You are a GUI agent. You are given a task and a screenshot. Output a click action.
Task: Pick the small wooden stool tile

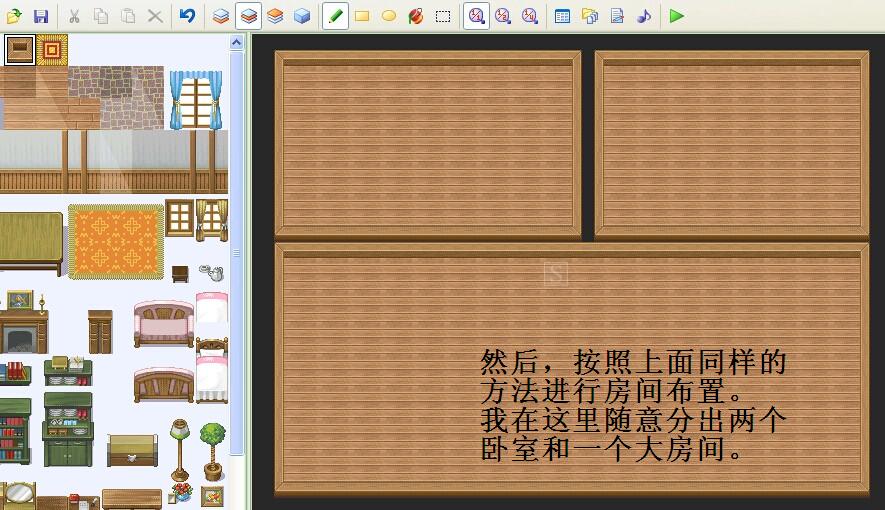(x=180, y=274)
